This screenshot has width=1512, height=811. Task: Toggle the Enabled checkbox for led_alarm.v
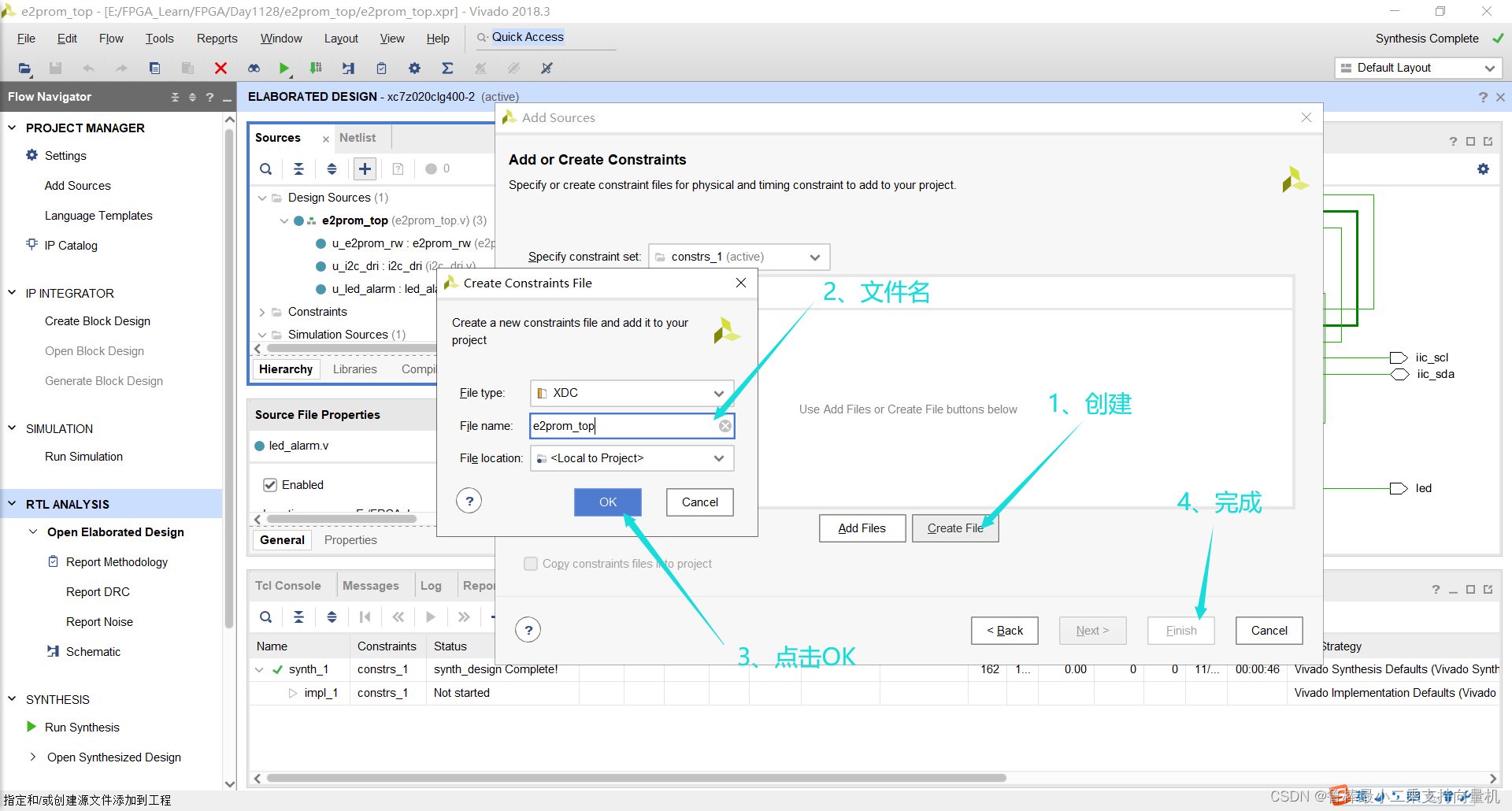point(270,485)
